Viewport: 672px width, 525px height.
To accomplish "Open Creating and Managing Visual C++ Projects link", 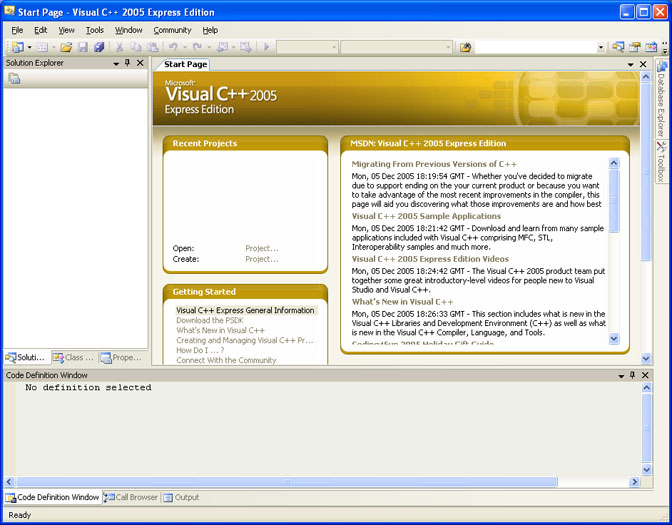I will (x=245, y=340).
